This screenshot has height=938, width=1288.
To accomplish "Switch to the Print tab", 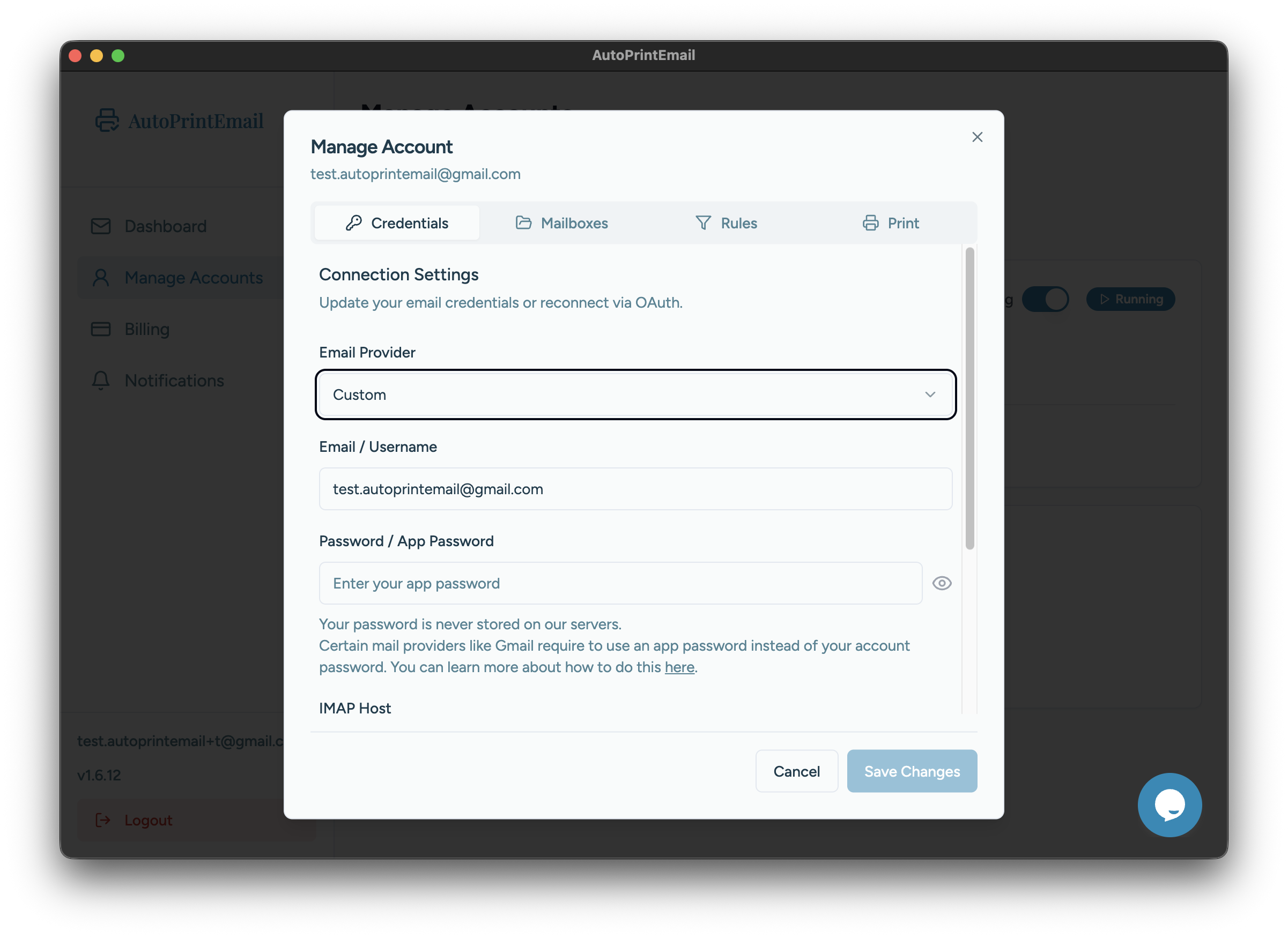I will tap(903, 222).
